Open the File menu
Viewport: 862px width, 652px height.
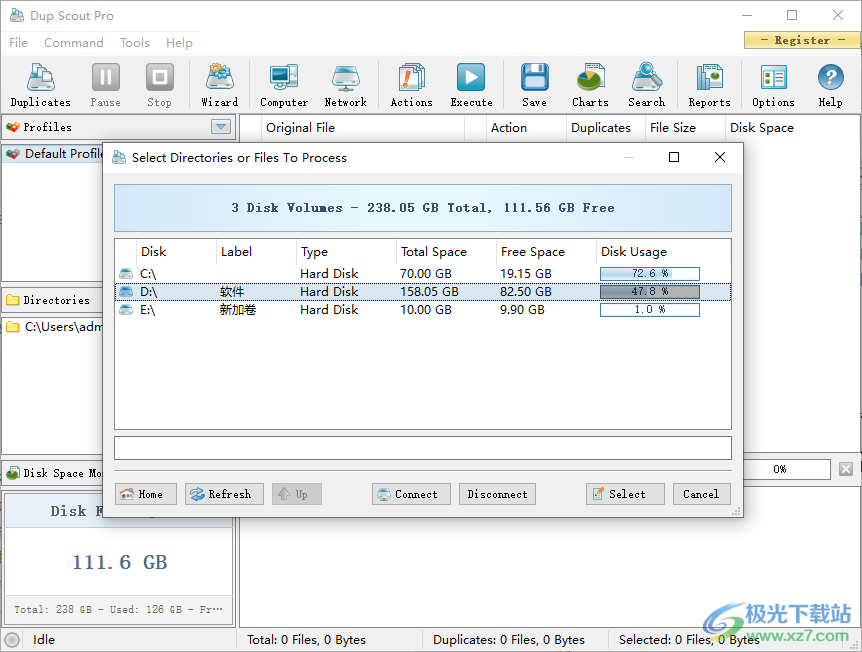tap(18, 42)
